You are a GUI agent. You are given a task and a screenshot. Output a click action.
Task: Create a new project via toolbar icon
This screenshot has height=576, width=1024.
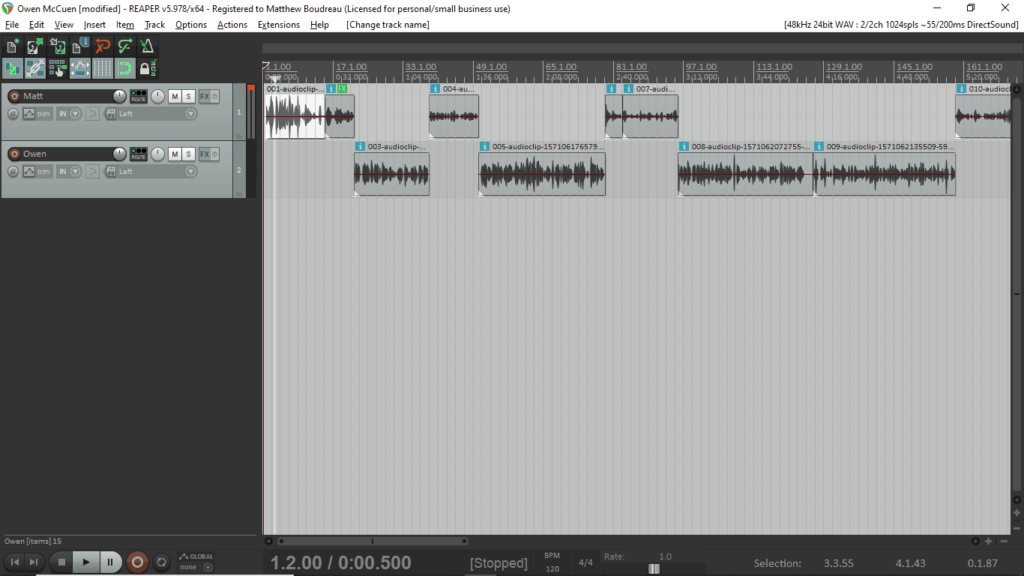pos(13,46)
